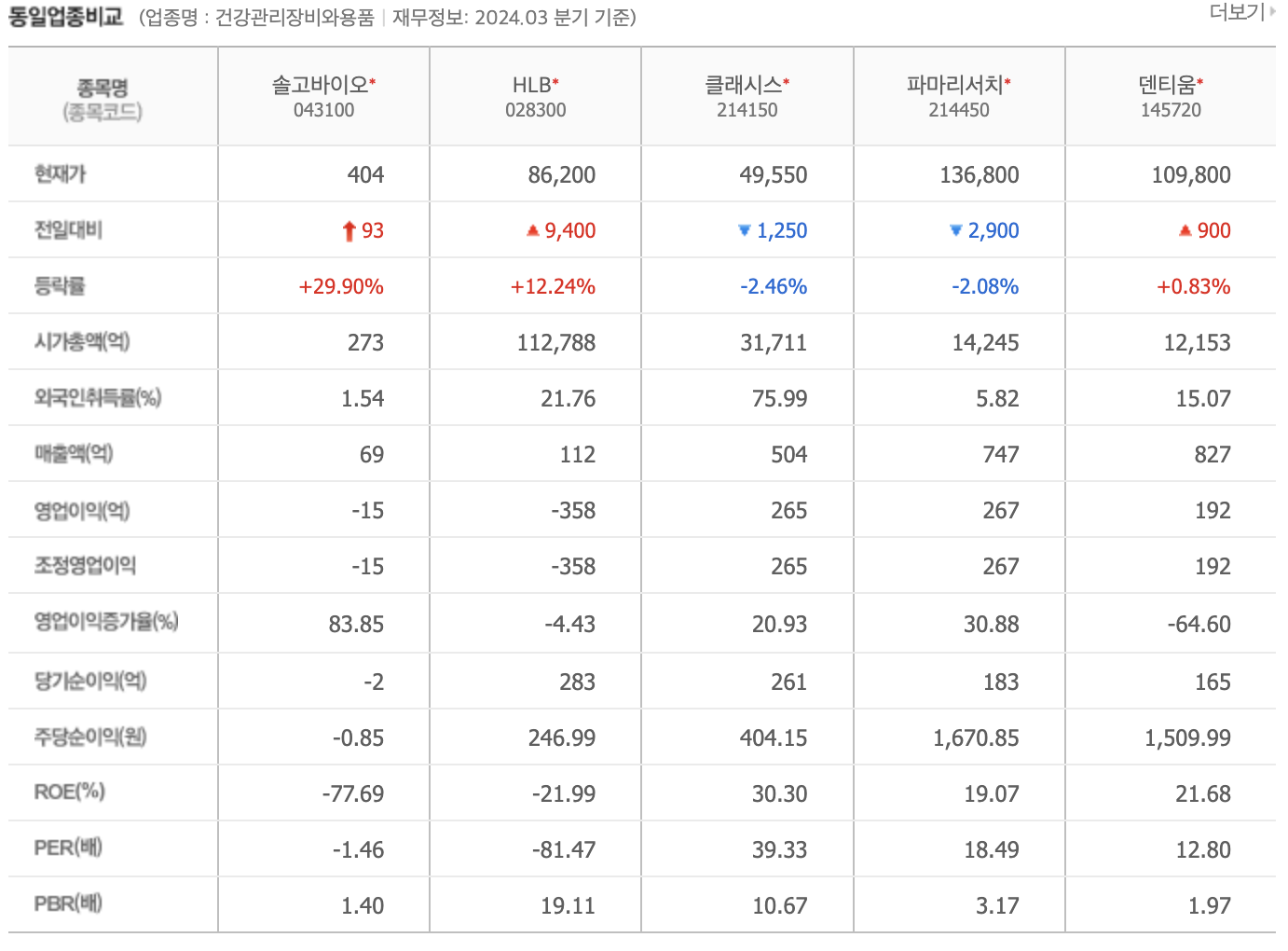Click the arrow icon beside 더보기

pos(1272,12)
